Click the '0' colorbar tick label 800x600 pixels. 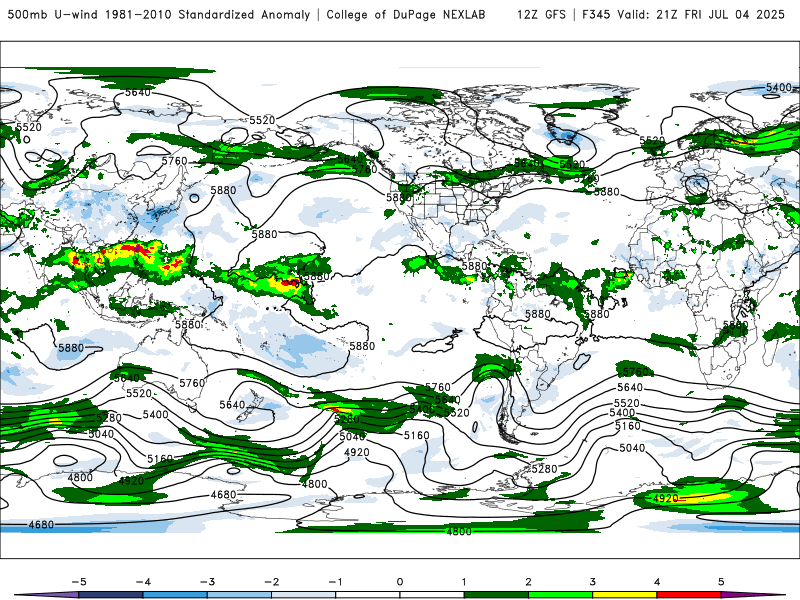[400, 582]
